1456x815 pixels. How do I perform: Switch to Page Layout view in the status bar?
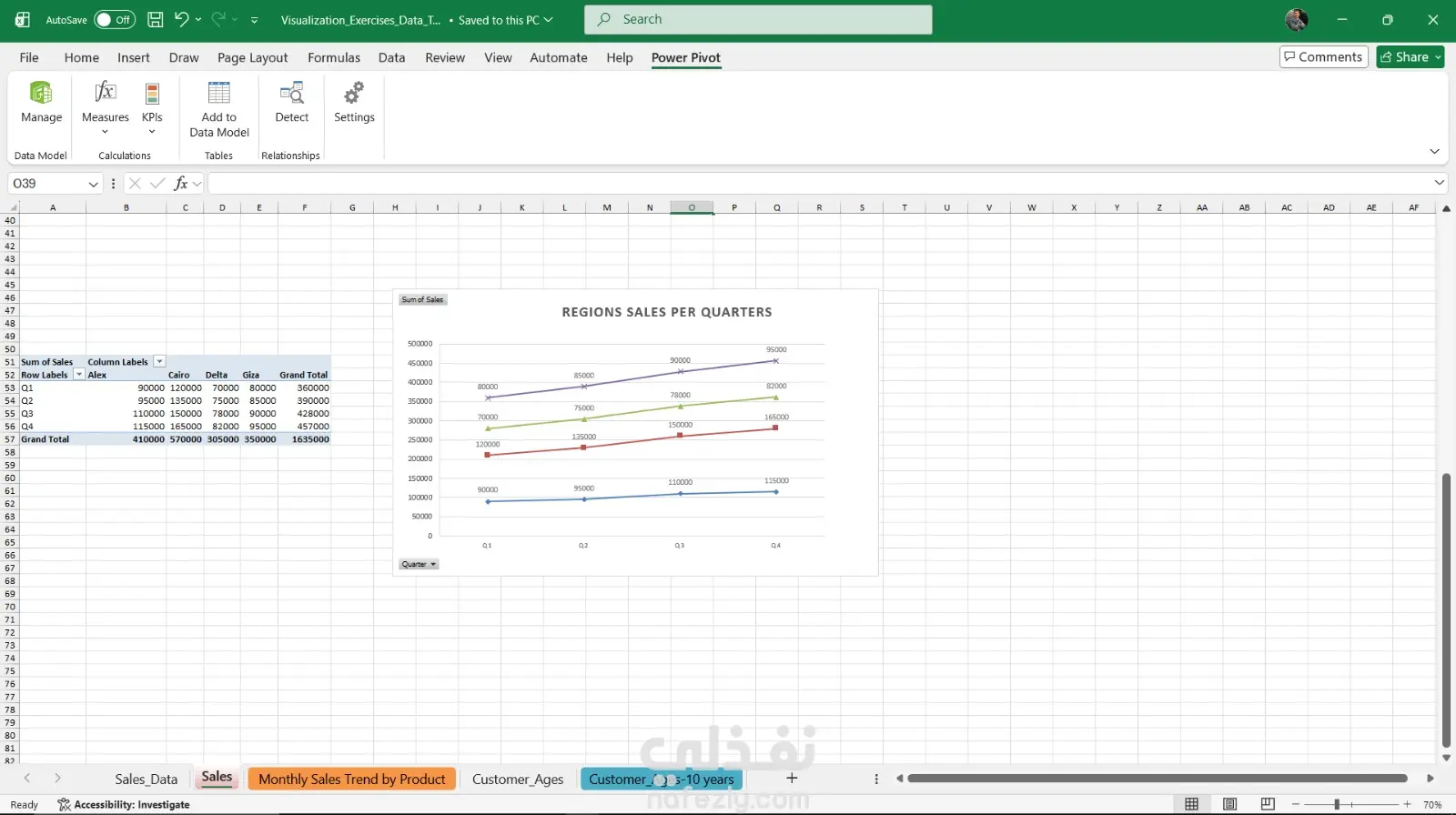1229,804
